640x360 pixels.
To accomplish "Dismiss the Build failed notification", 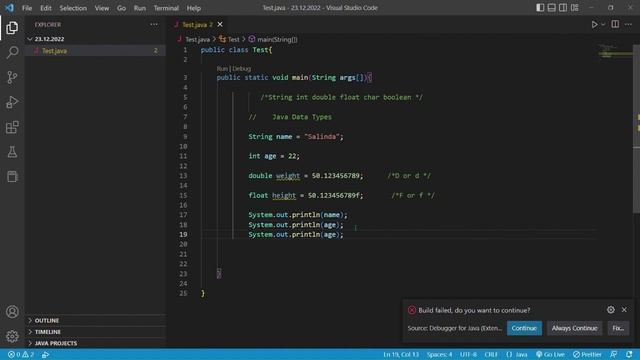I will point(624,310).
